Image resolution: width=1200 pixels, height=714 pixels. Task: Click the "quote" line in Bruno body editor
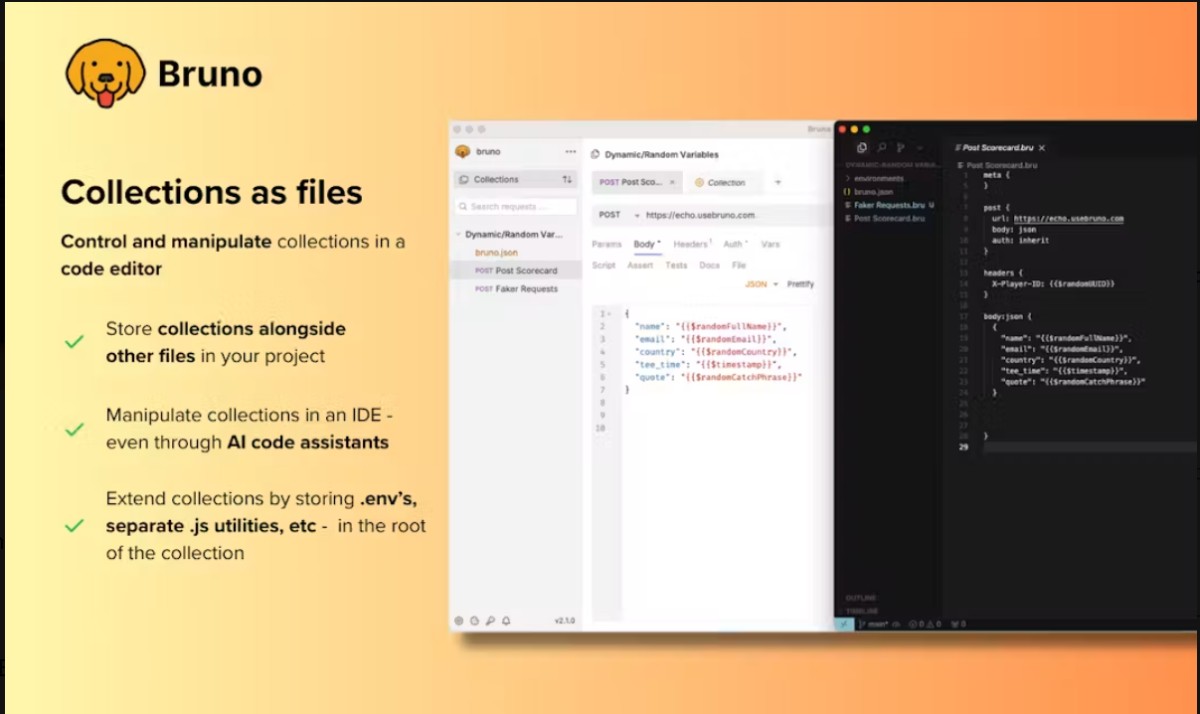tap(718, 377)
